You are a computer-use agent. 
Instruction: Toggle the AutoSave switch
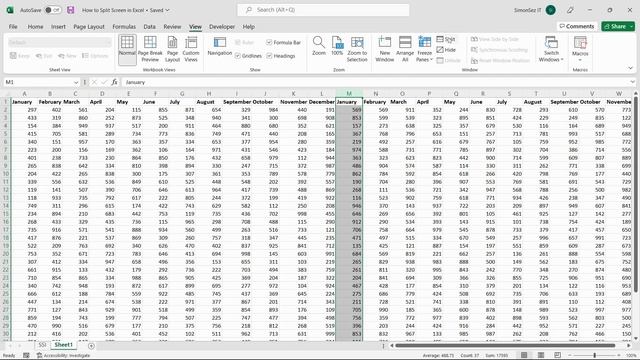53,10
